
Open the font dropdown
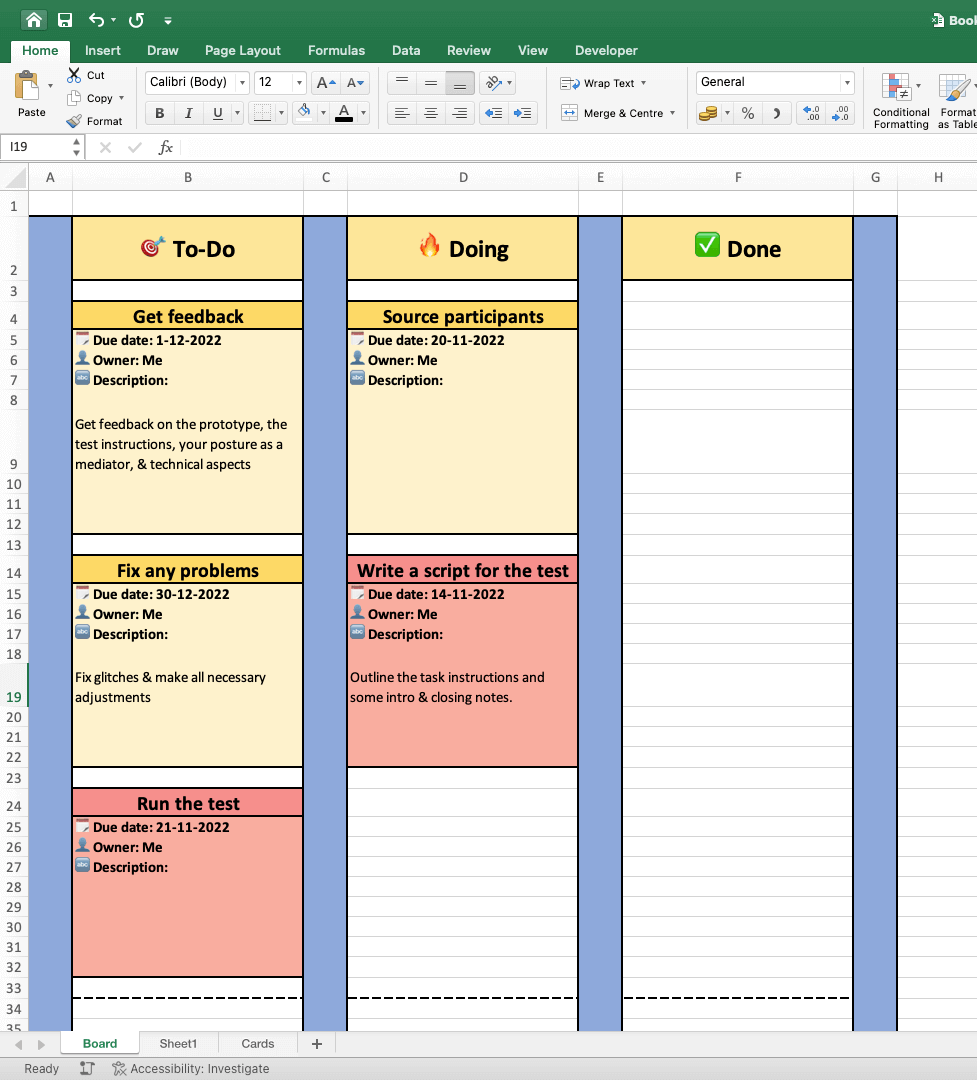tap(242, 82)
